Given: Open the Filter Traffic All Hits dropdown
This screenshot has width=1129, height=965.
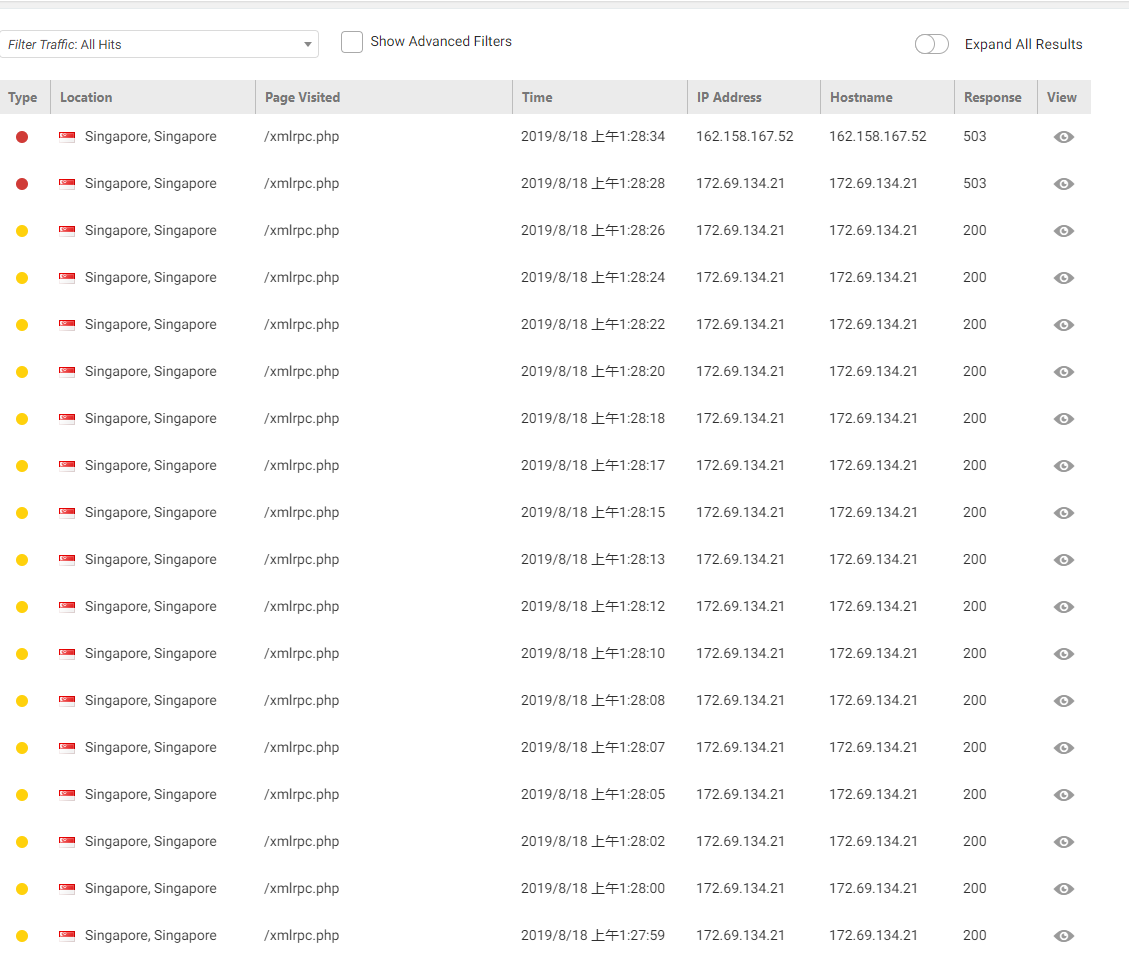Looking at the screenshot, I should tap(160, 44).
